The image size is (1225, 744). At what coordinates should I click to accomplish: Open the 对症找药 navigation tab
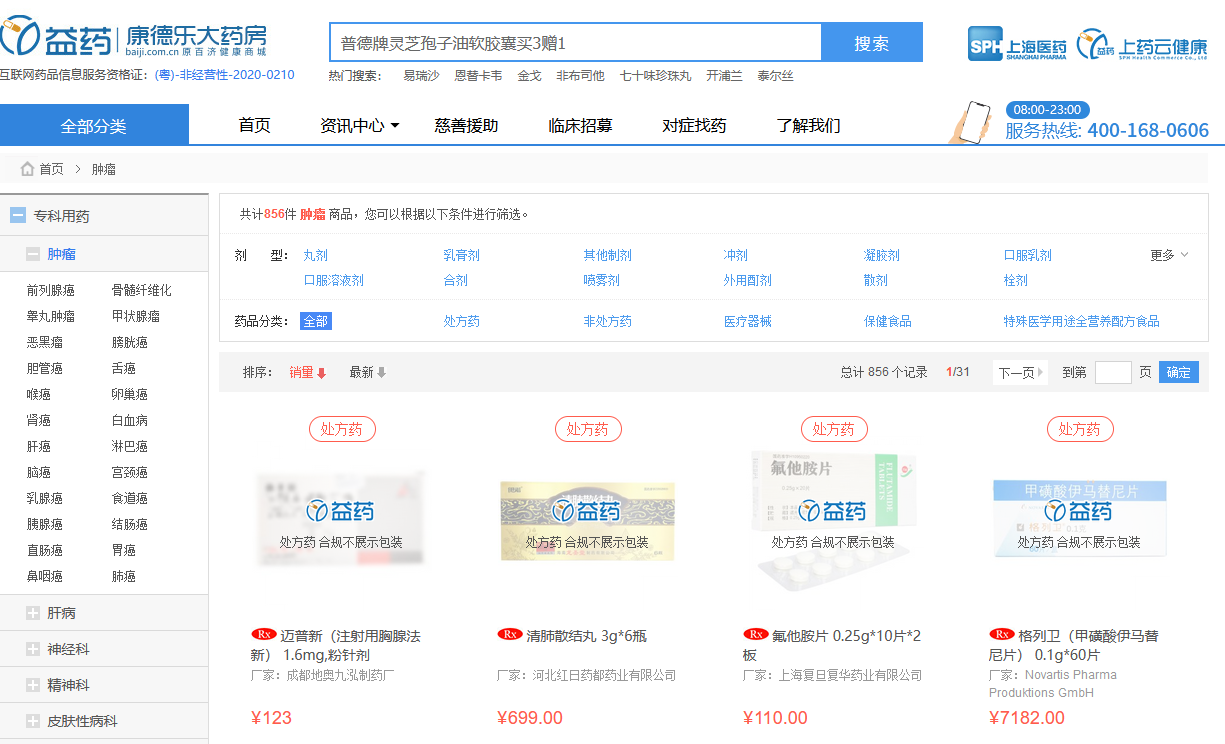click(694, 126)
